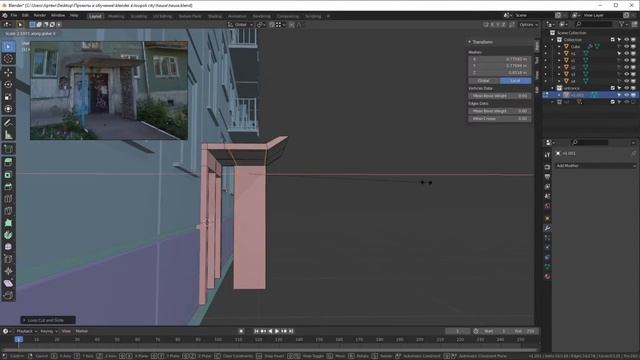Open Playback dropdown in timeline
Image resolution: width=640 pixels, height=360 pixels.
tap(27, 331)
